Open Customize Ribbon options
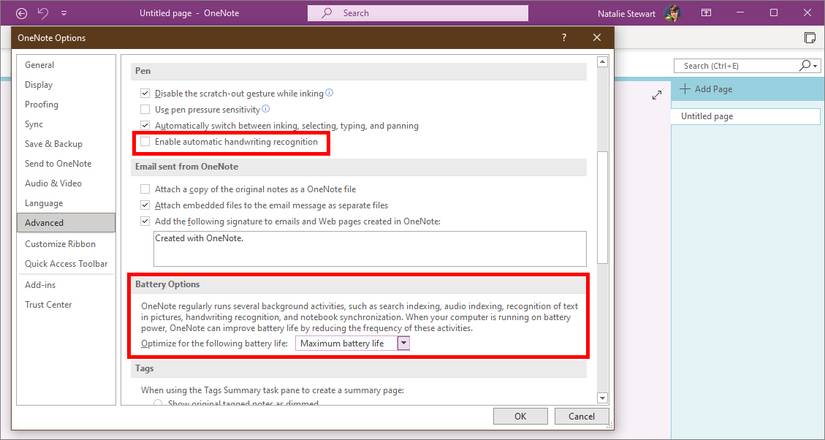 pyautogui.click(x=66, y=244)
